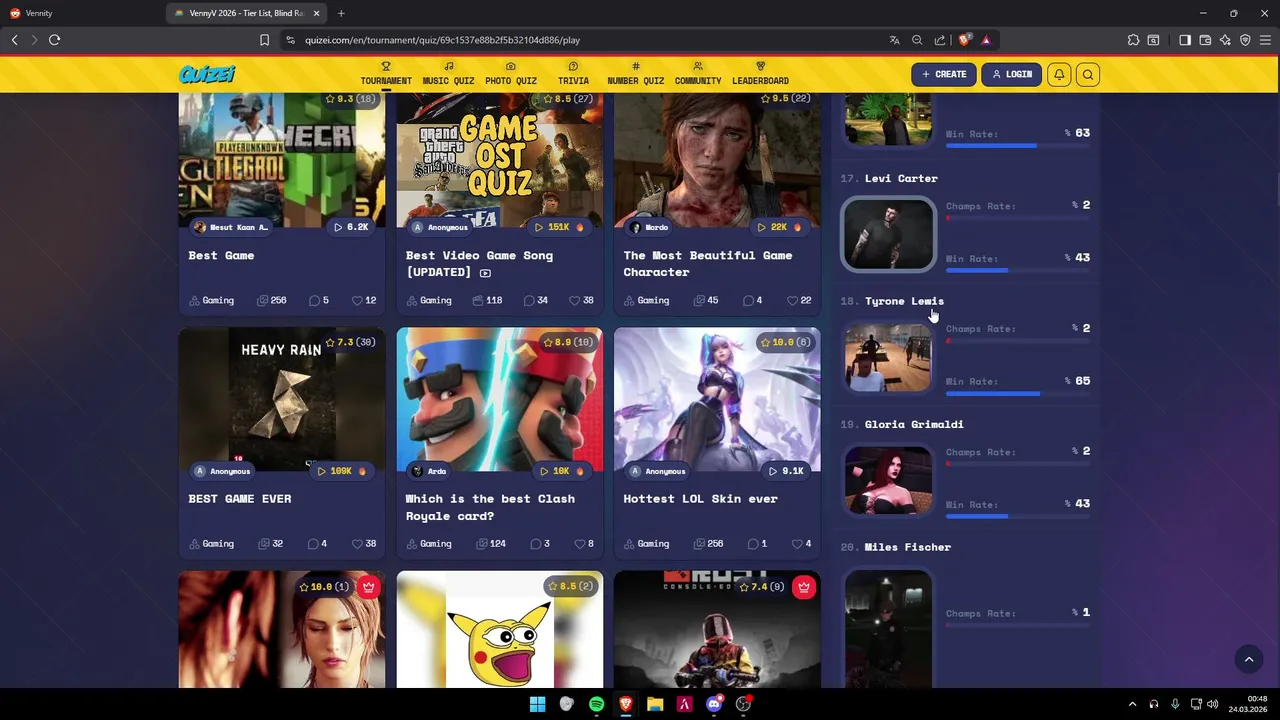The height and width of the screenshot is (720, 1280).
Task: Click the Create button
Action: pyautogui.click(x=944, y=74)
